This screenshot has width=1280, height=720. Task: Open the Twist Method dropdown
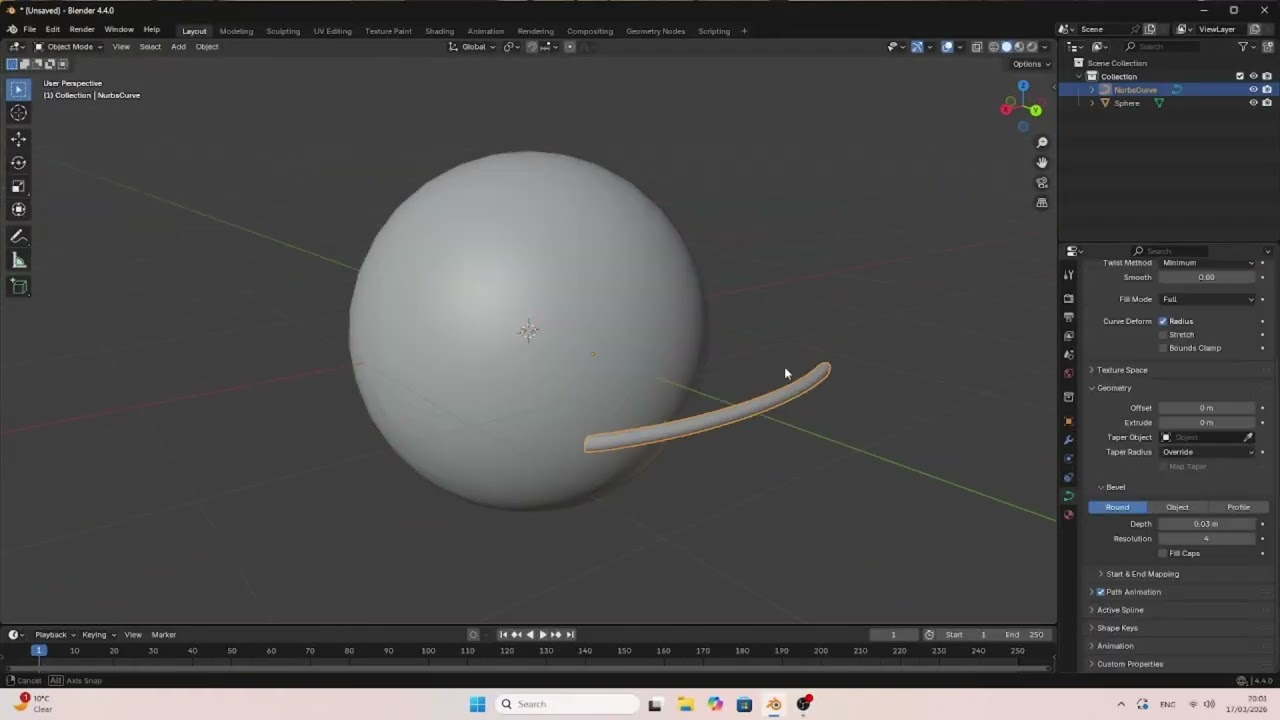pyautogui.click(x=1207, y=263)
